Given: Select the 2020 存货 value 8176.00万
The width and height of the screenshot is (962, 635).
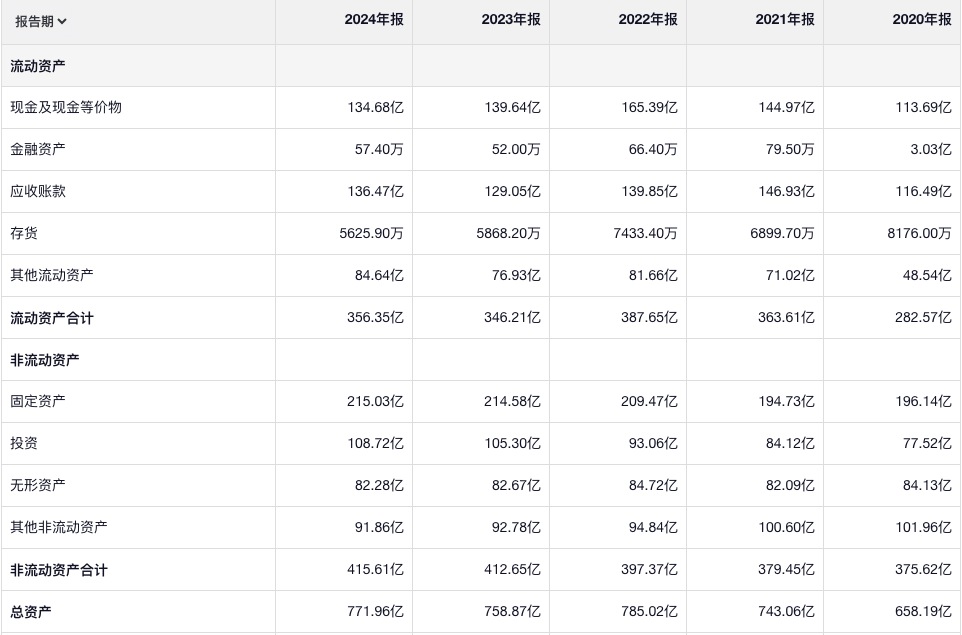Looking at the screenshot, I should 919,233.
